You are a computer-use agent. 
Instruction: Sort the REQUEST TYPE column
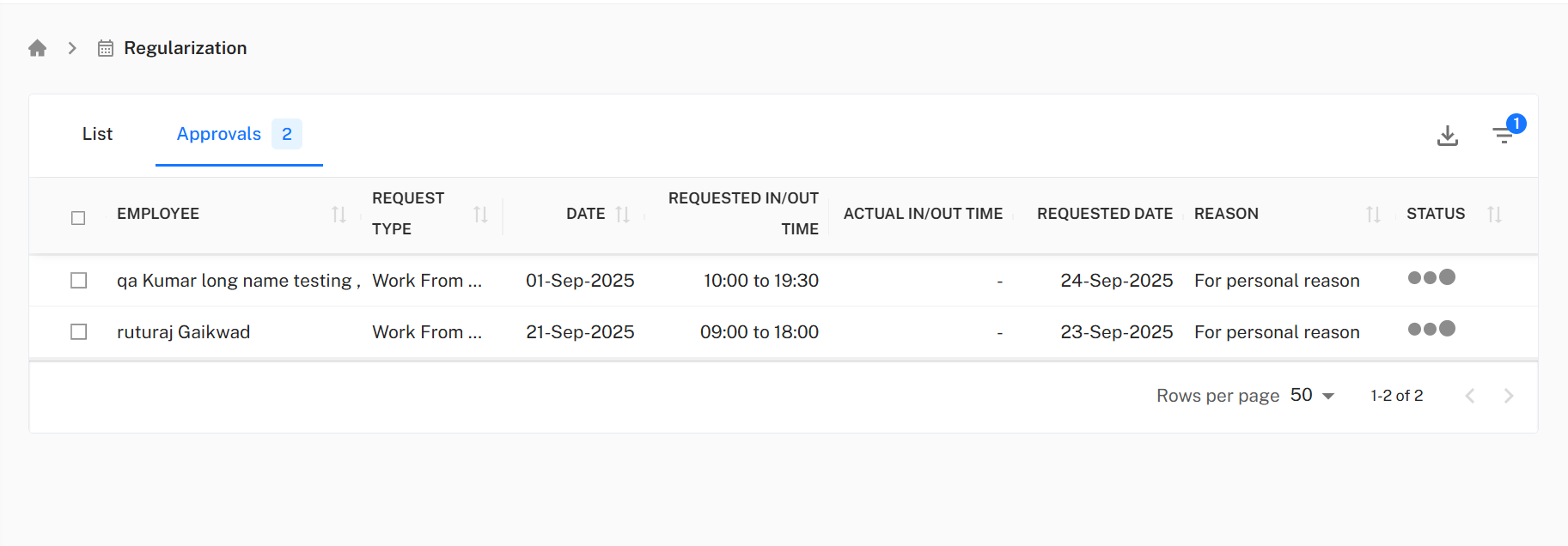coord(479,215)
